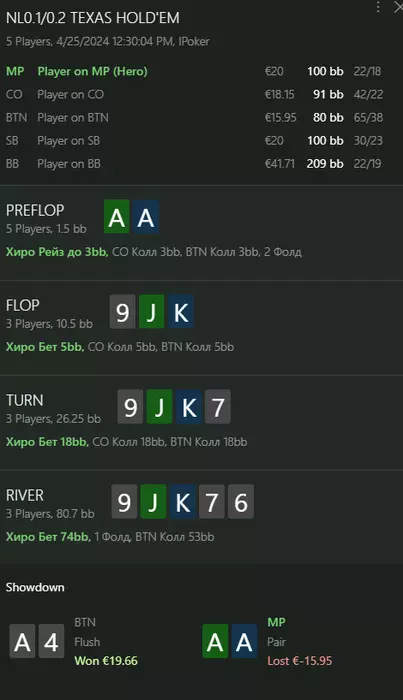Click the turn's 7 card
The image size is (403, 700).
coord(218,406)
